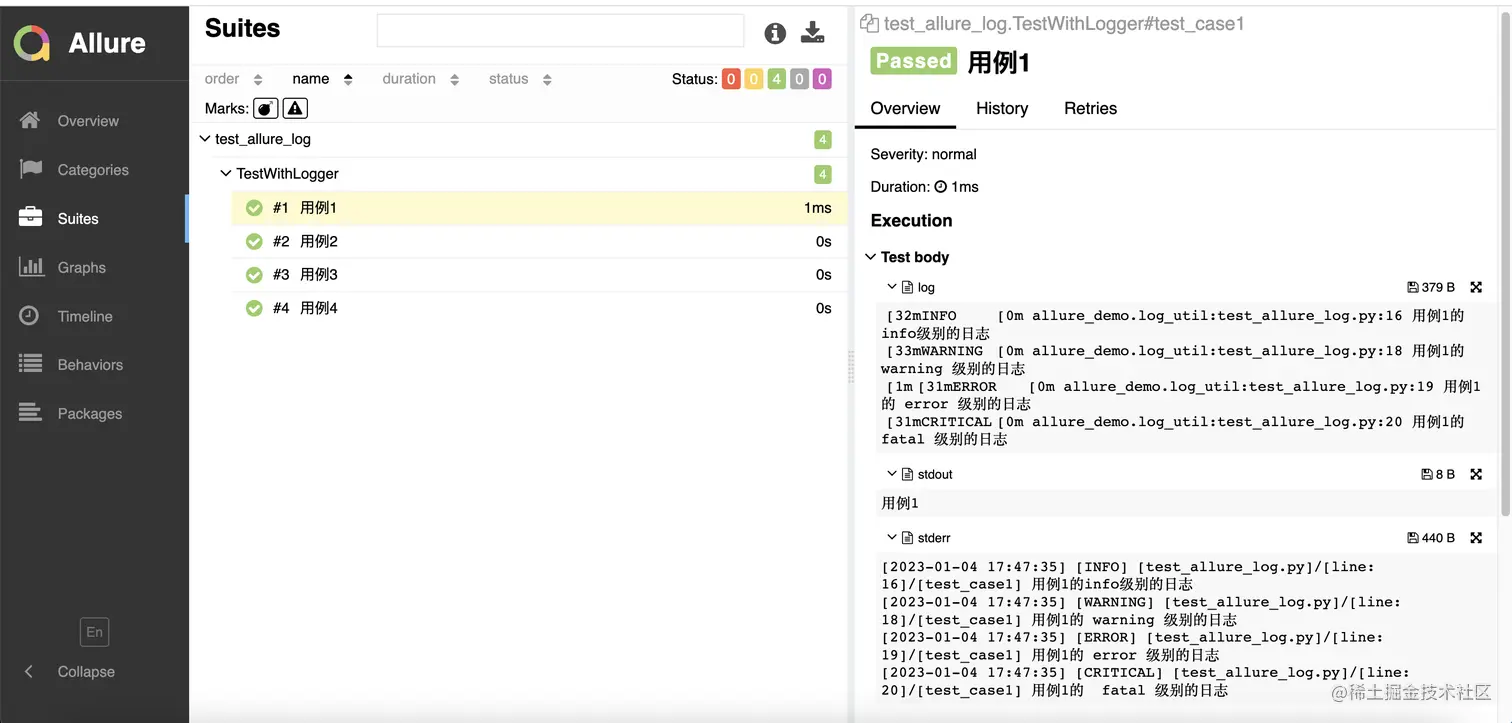
Task: Sort suites by order
Action: 233,79
